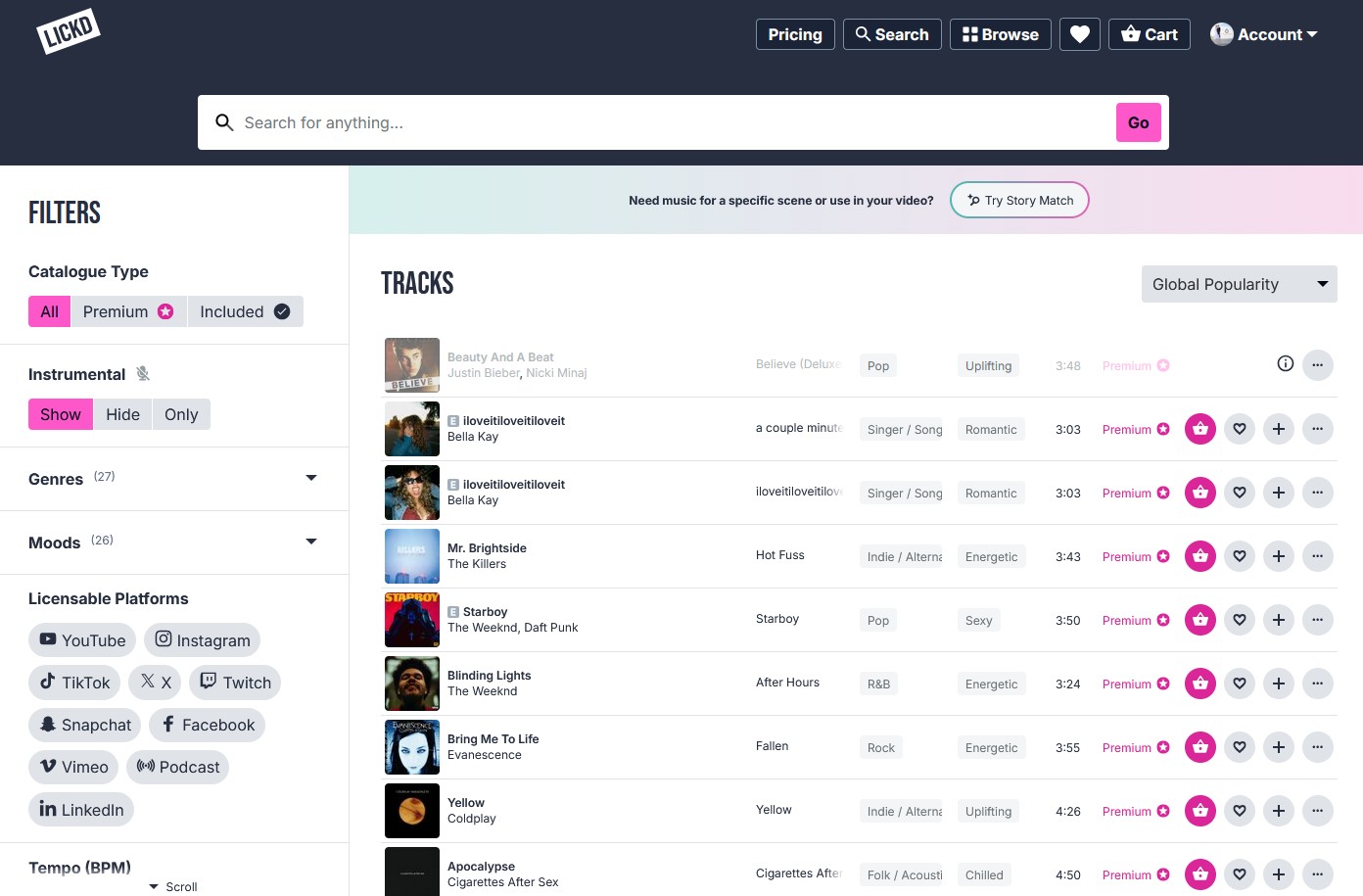The height and width of the screenshot is (896, 1363).
Task: Open the Browse menu
Action: (1001, 34)
